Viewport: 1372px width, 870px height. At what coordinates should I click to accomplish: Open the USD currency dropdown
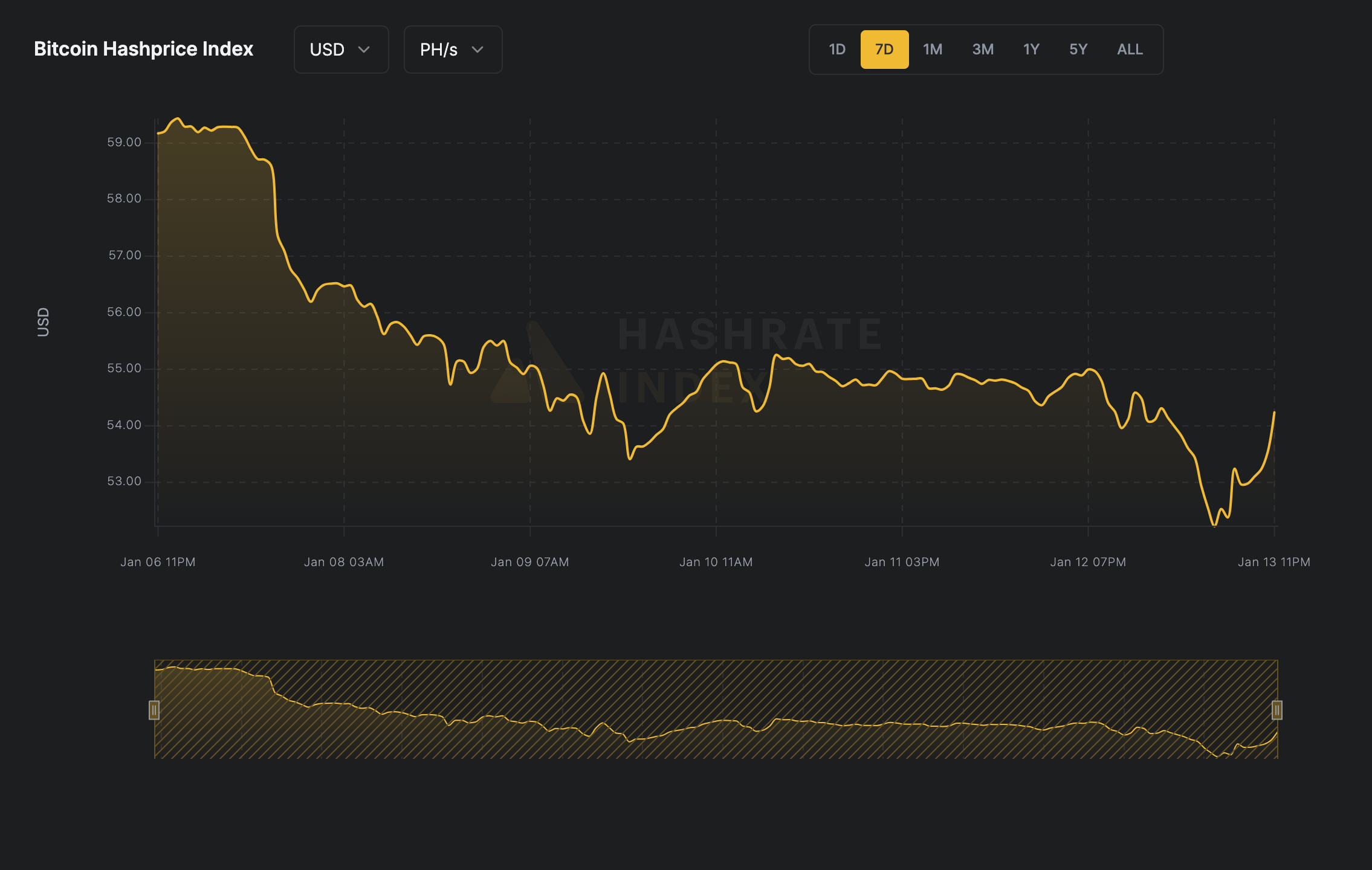click(x=340, y=50)
